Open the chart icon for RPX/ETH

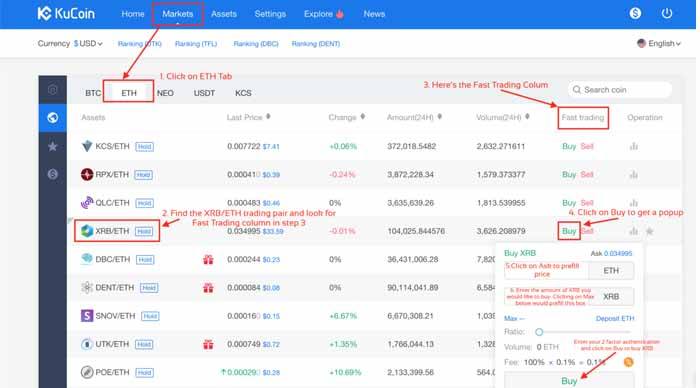click(x=633, y=175)
